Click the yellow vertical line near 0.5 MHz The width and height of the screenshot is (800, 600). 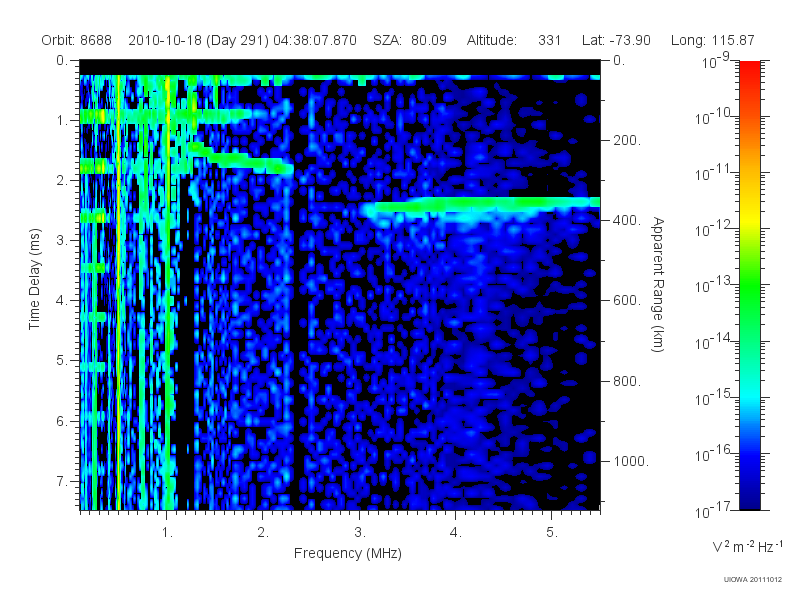pos(118,291)
